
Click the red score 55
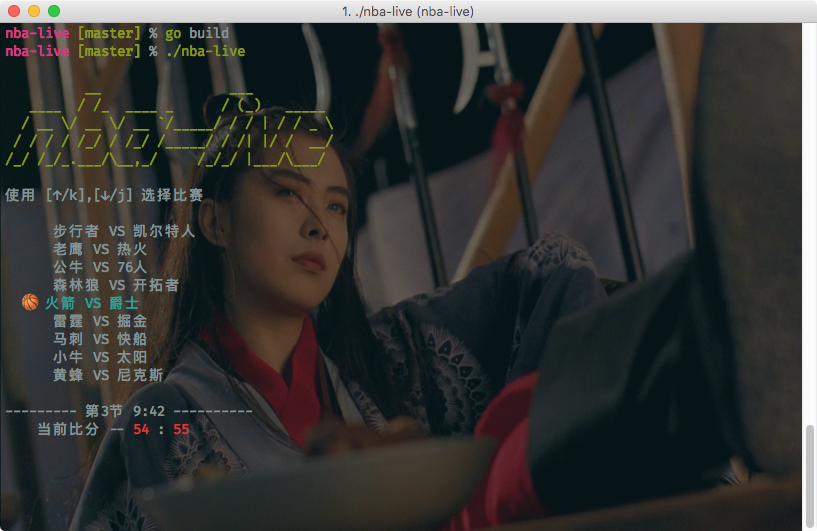(x=181, y=429)
